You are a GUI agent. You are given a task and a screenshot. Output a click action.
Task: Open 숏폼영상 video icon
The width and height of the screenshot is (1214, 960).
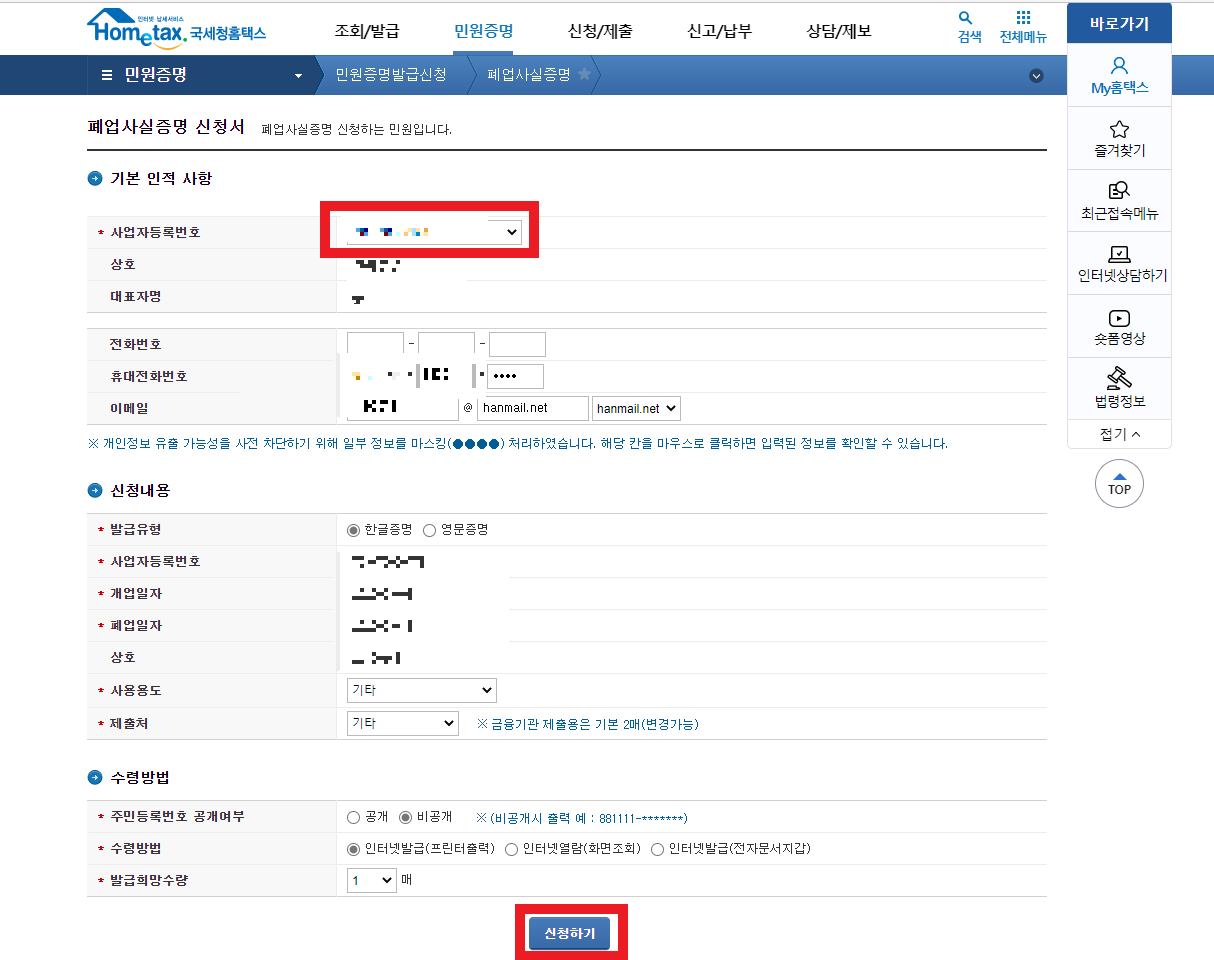[1120, 318]
